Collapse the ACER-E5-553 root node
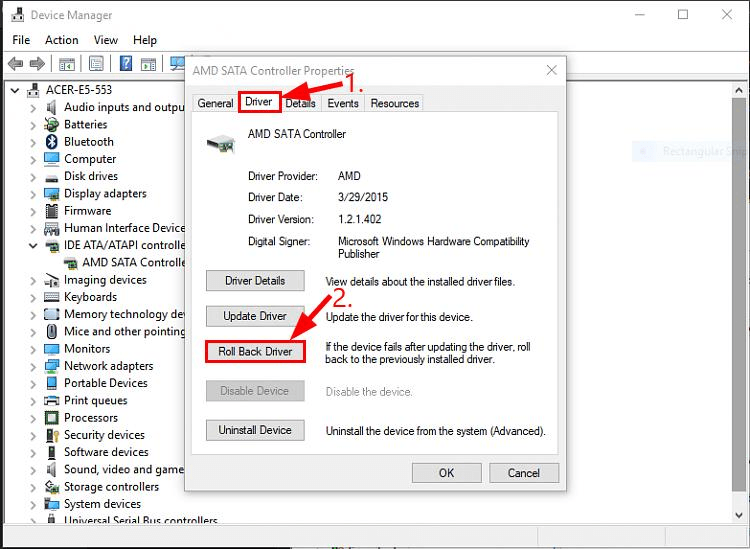Viewport: 750px width, 549px height. coord(15,90)
